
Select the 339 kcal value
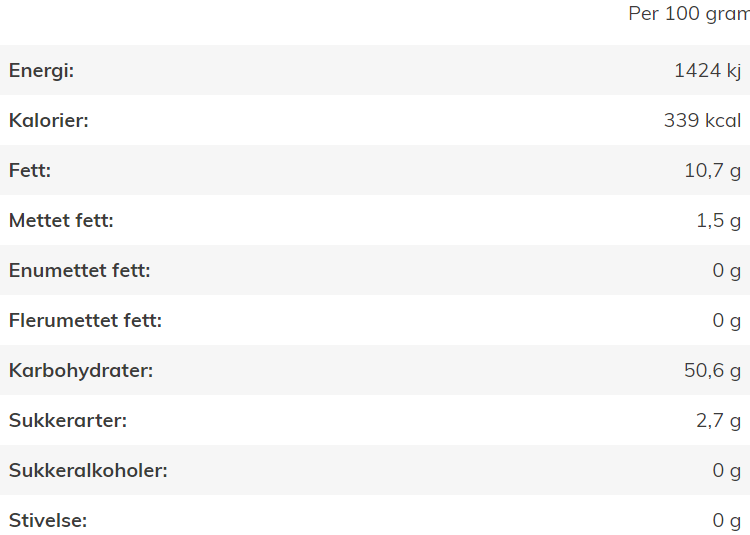point(702,120)
